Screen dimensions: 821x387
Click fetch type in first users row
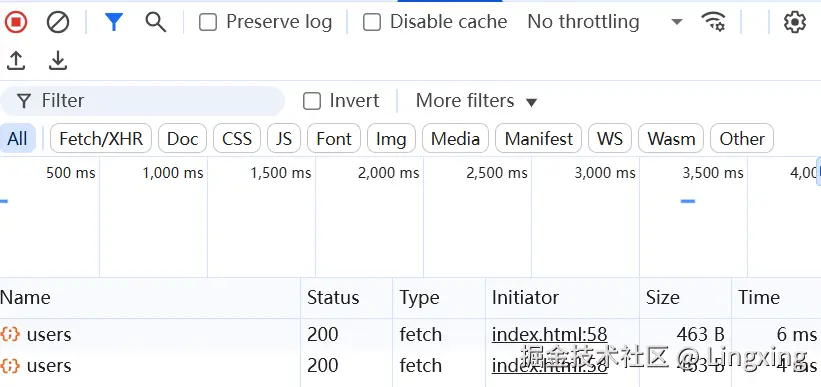(420, 334)
